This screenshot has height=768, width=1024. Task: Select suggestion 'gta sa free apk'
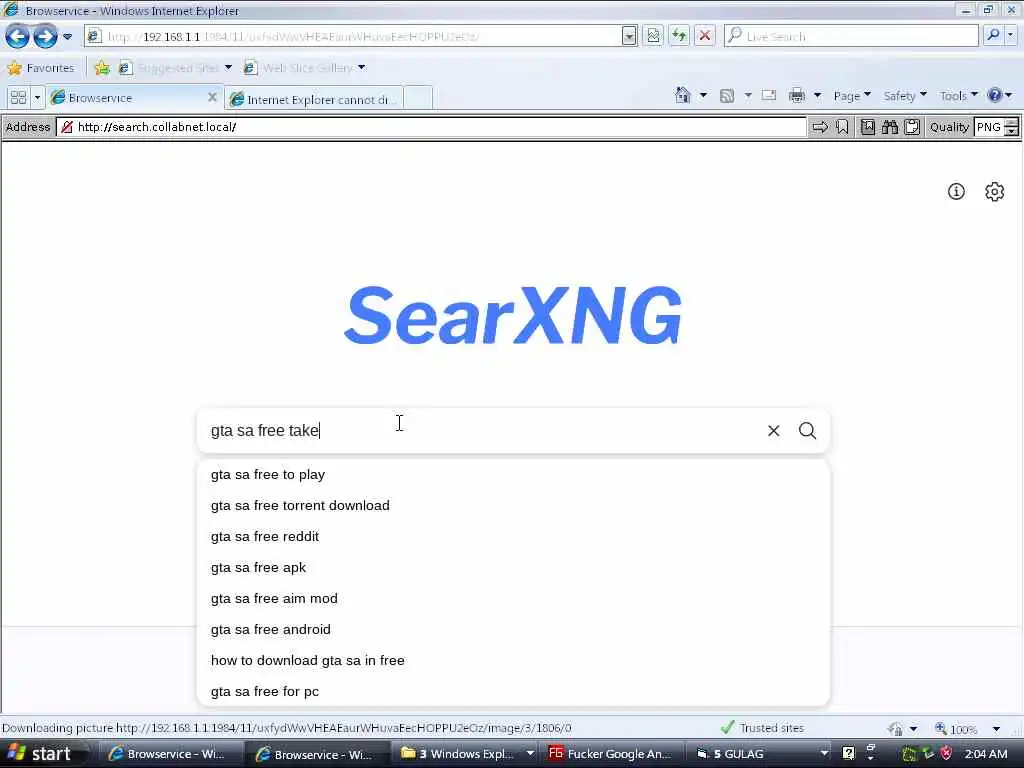tap(513, 568)
